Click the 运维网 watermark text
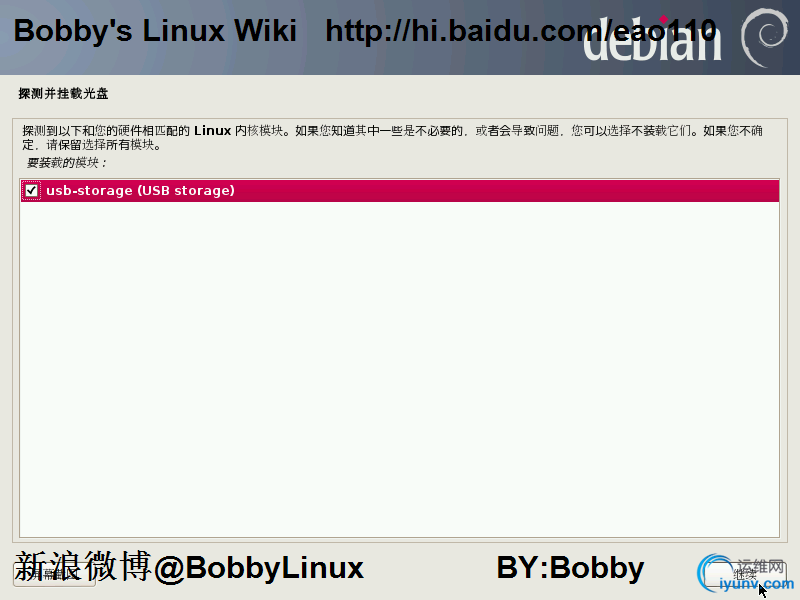Viewport: 800px width, 600px height. [x=760, y=565]
